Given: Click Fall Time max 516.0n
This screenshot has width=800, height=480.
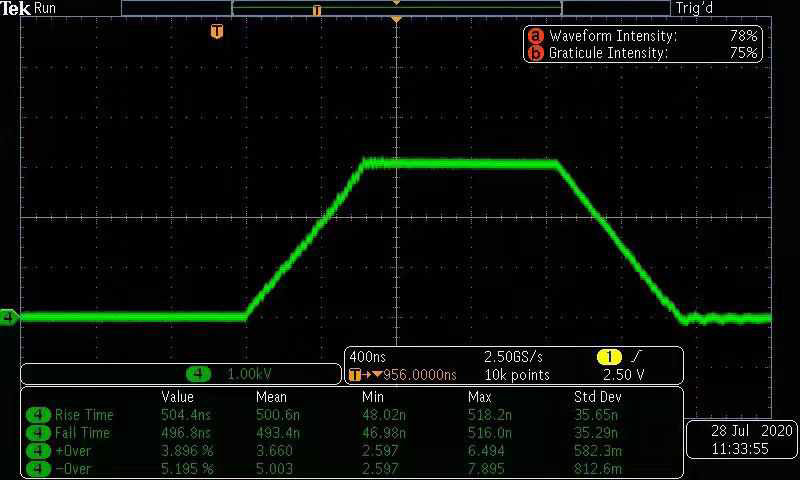Looking at the screenshot, I should [x=490, y=433].
